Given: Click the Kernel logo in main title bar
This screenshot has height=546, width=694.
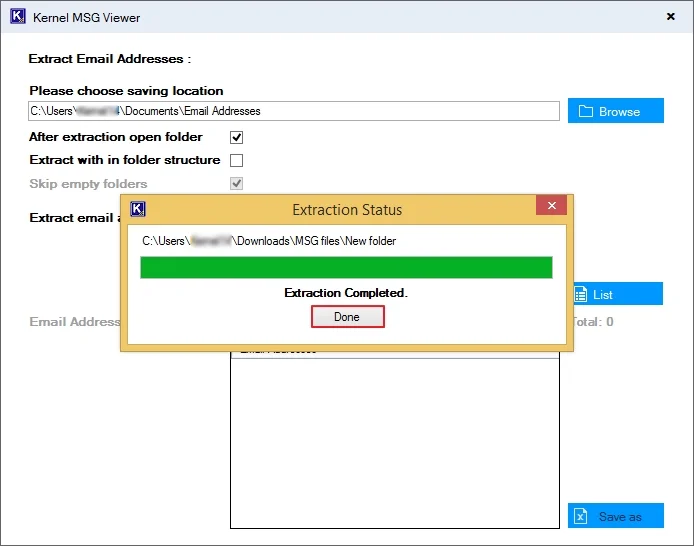Looking at the screenshot, I should point(16,17).
